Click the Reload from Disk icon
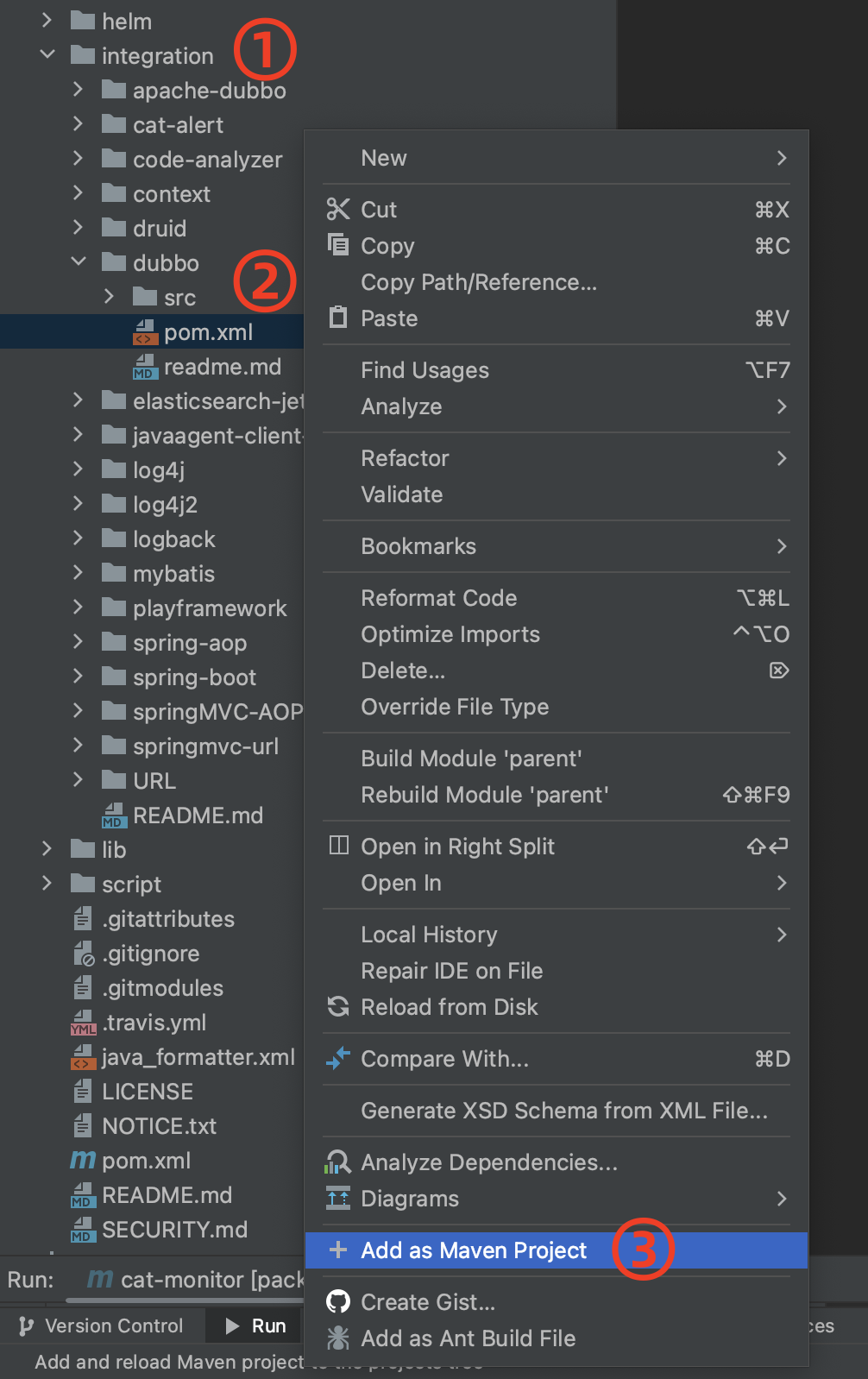 click(x=338, y=1006)
